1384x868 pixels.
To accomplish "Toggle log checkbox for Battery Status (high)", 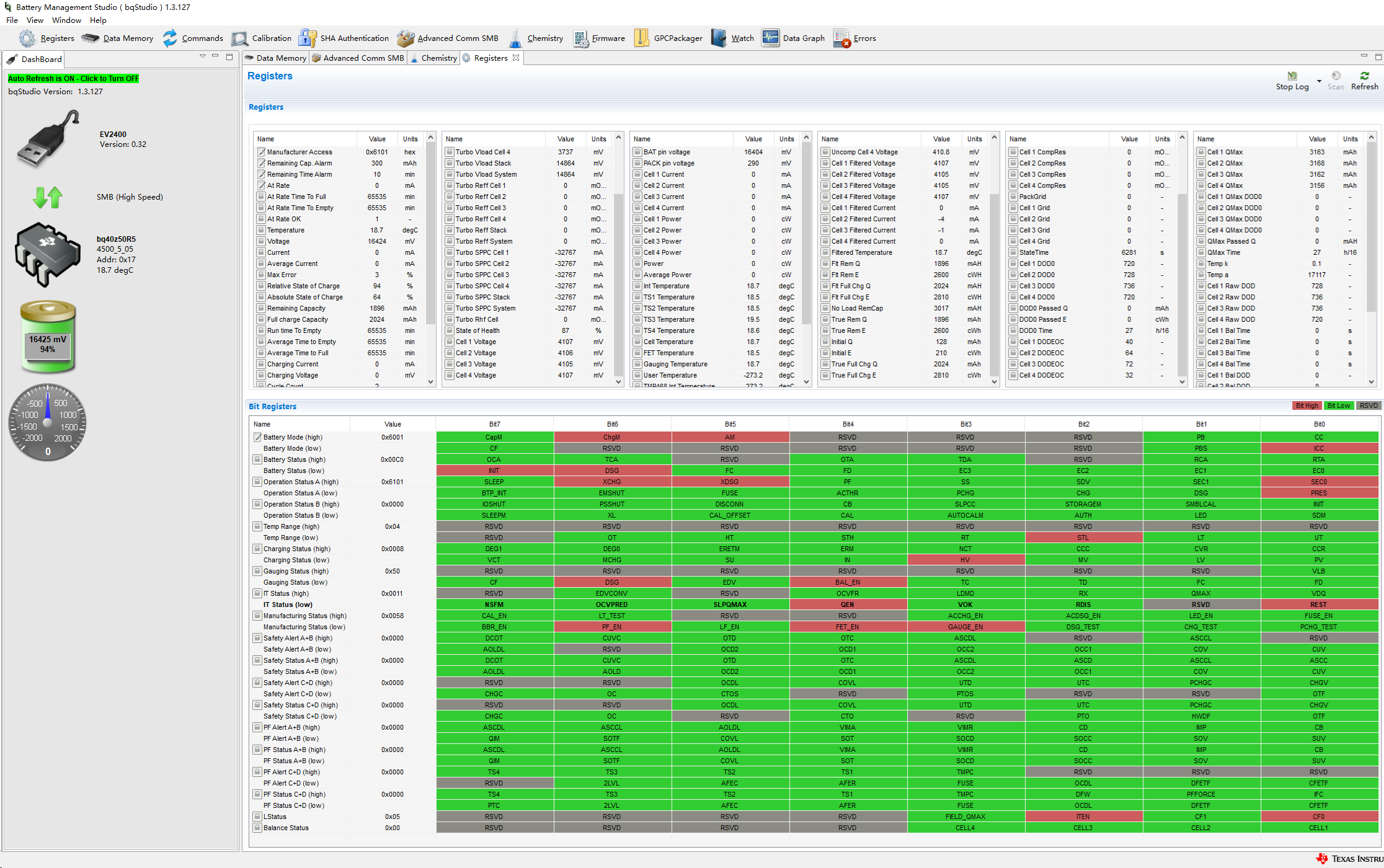I will tap(257, 459).
